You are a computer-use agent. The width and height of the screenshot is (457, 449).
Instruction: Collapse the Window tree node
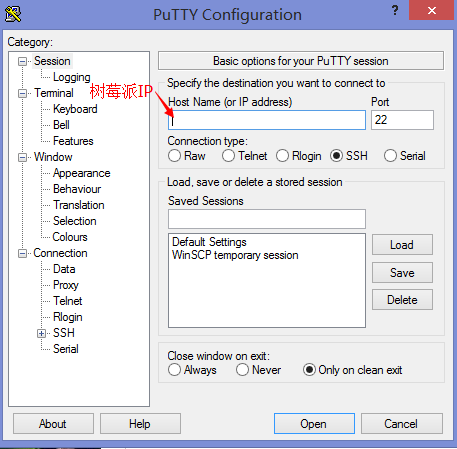pos(22,157)
